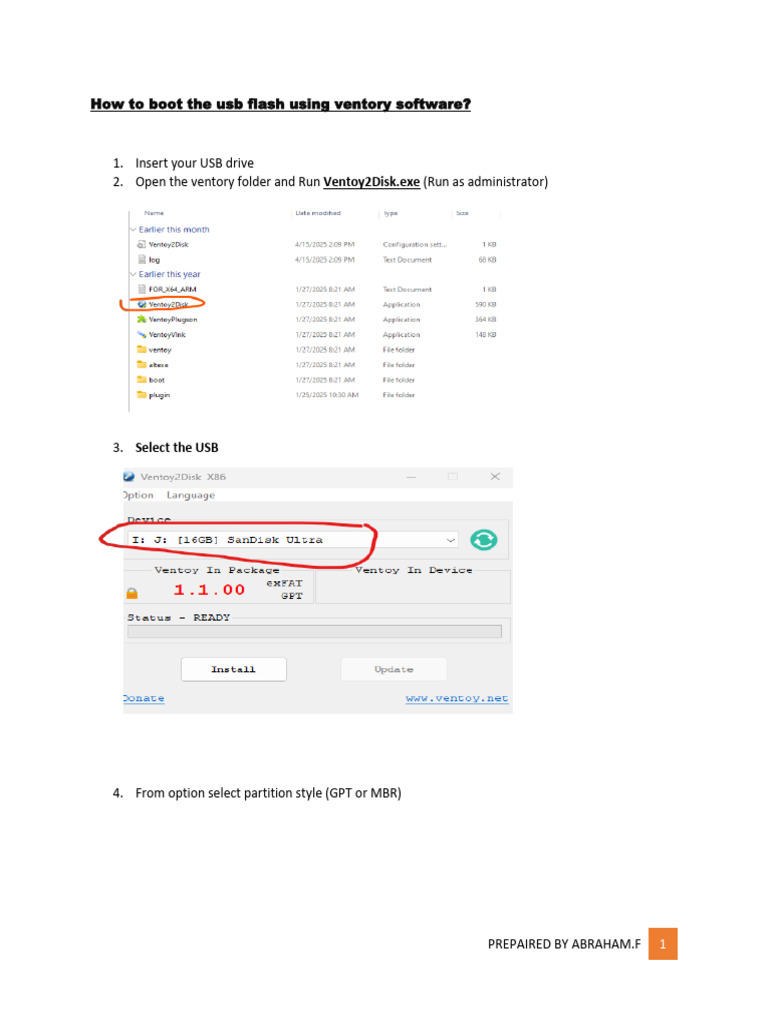Viewport: 768px width, 1024px height.
Task: Open the Language menu in Ventoy2Disk
Action: [x=191, y=495]
